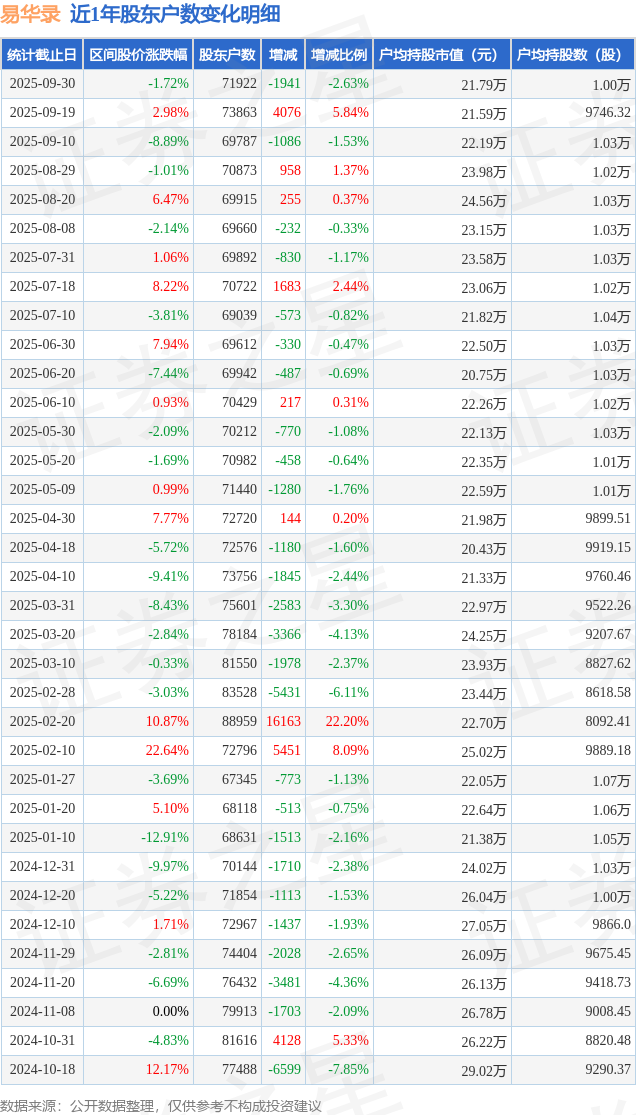Click the 22.20% change ratio cell
The width and height of the screenshot is (636, 1115).
pyautogui.click(x=347, y=722)
